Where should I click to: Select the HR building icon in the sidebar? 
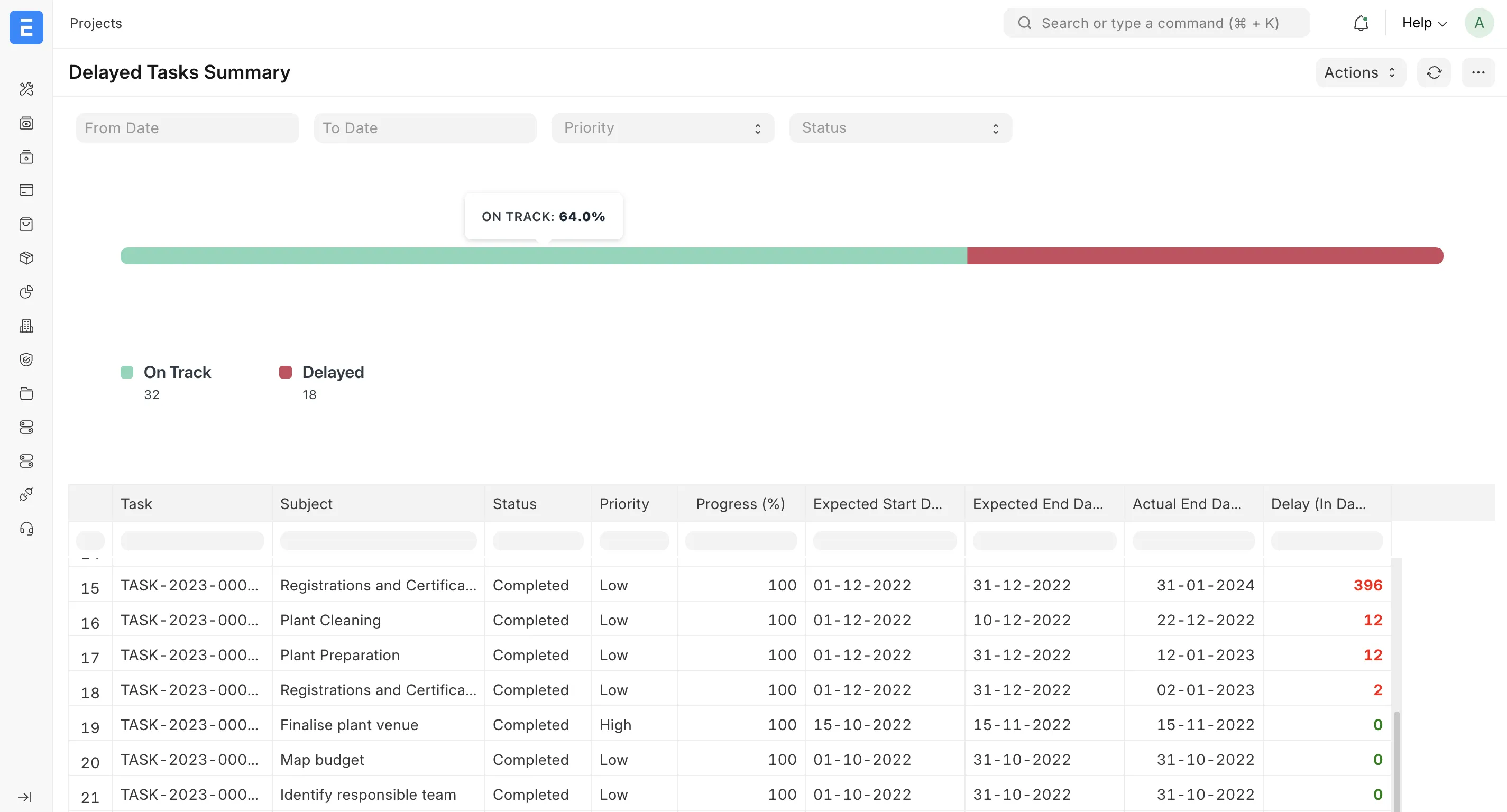click(26, 325)
